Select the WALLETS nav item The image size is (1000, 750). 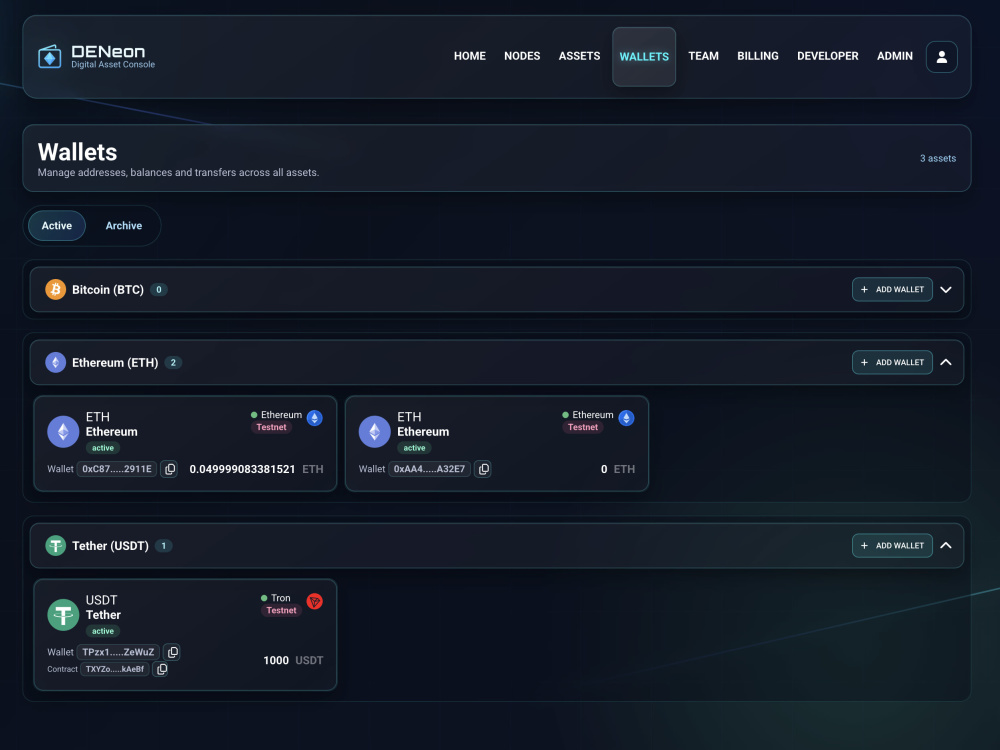[644, 57]
